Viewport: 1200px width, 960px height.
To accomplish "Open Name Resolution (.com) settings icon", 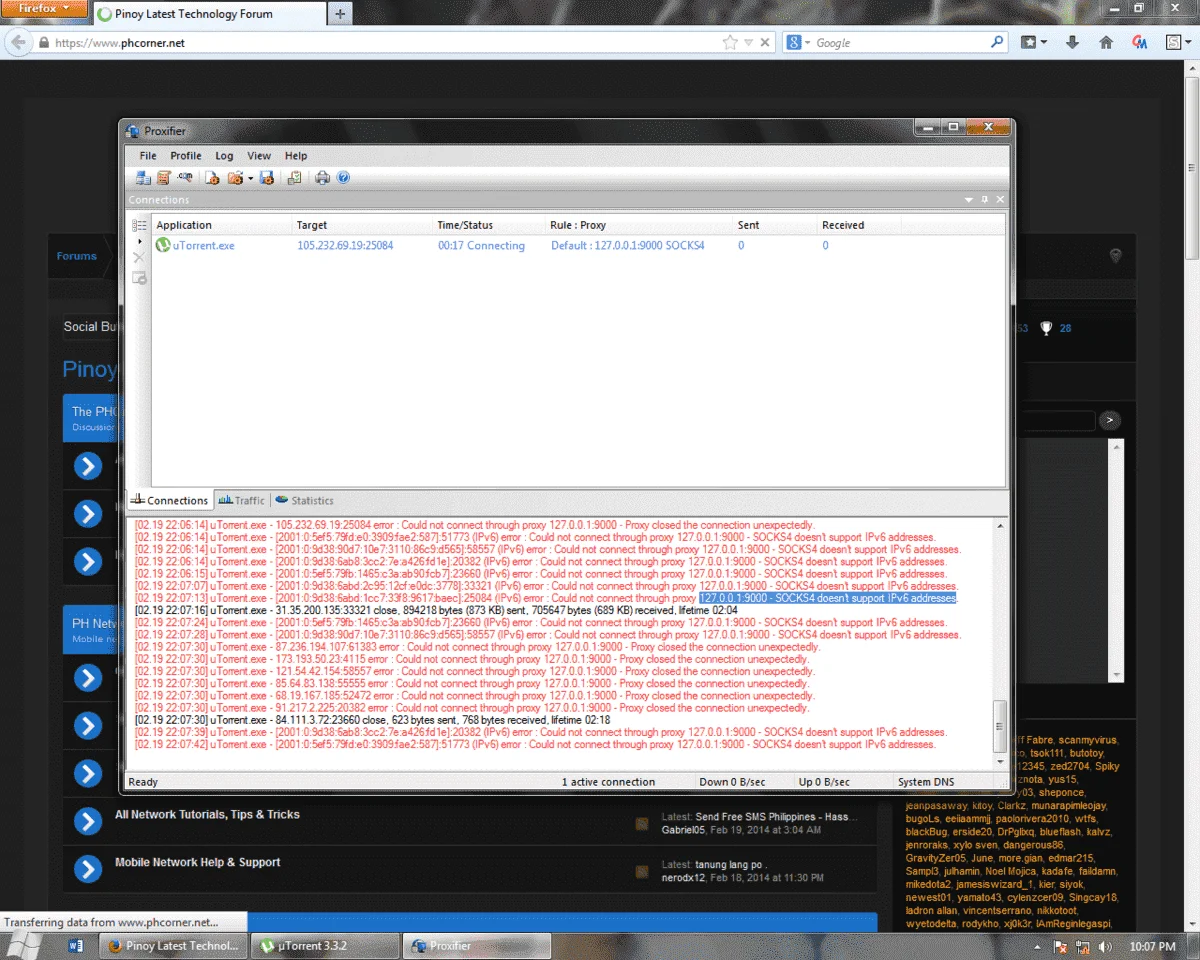I will pyautogui.click(x=185, y=178).
